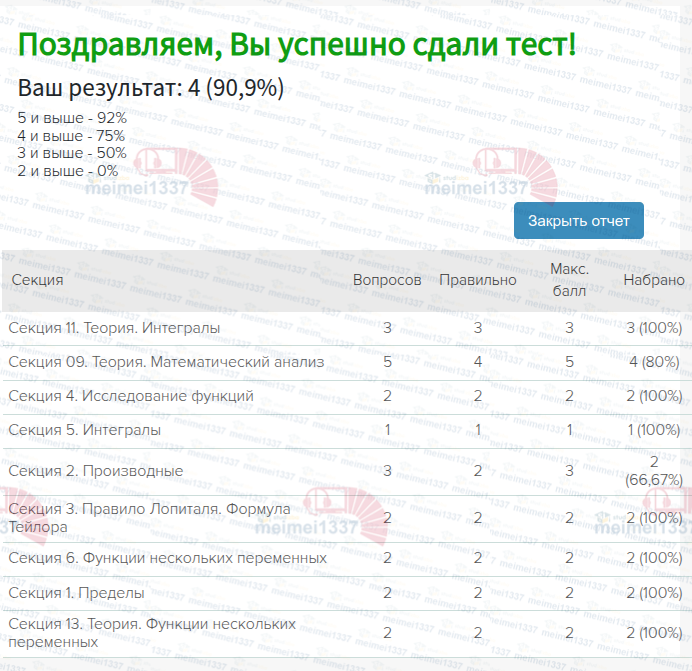Click '4 (80%)' score for Математический анализ
This screenshot has width=692, height=671.
(654, 362)
